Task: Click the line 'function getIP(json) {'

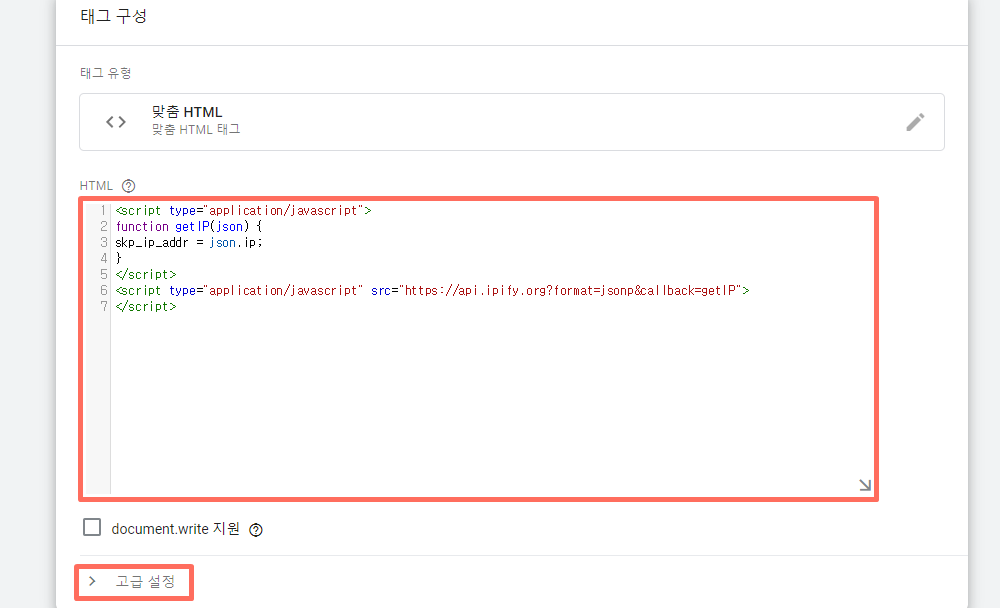Action: (189, 226)
